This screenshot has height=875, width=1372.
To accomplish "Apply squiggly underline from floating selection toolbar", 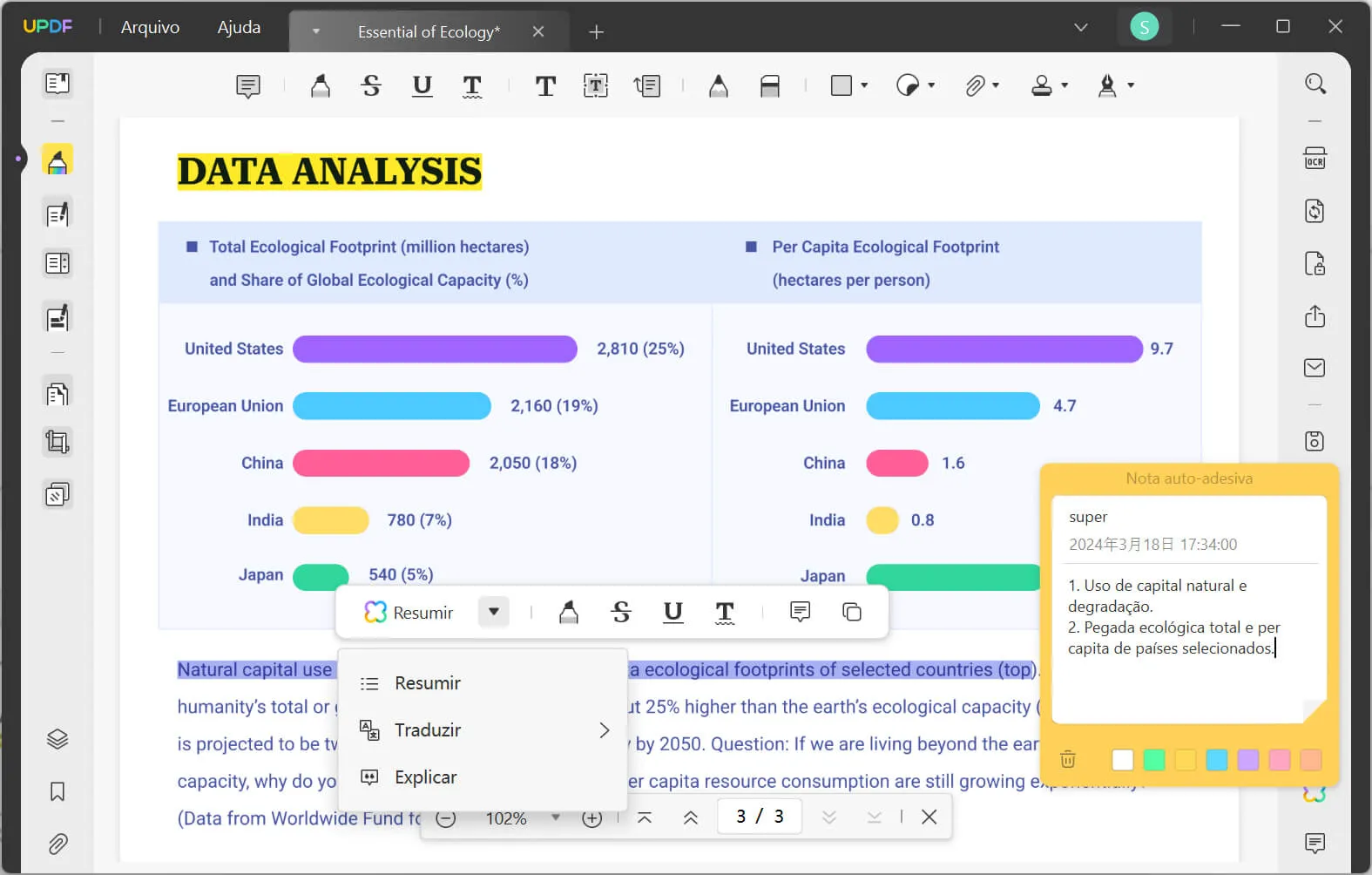I will tap(725, 612).
